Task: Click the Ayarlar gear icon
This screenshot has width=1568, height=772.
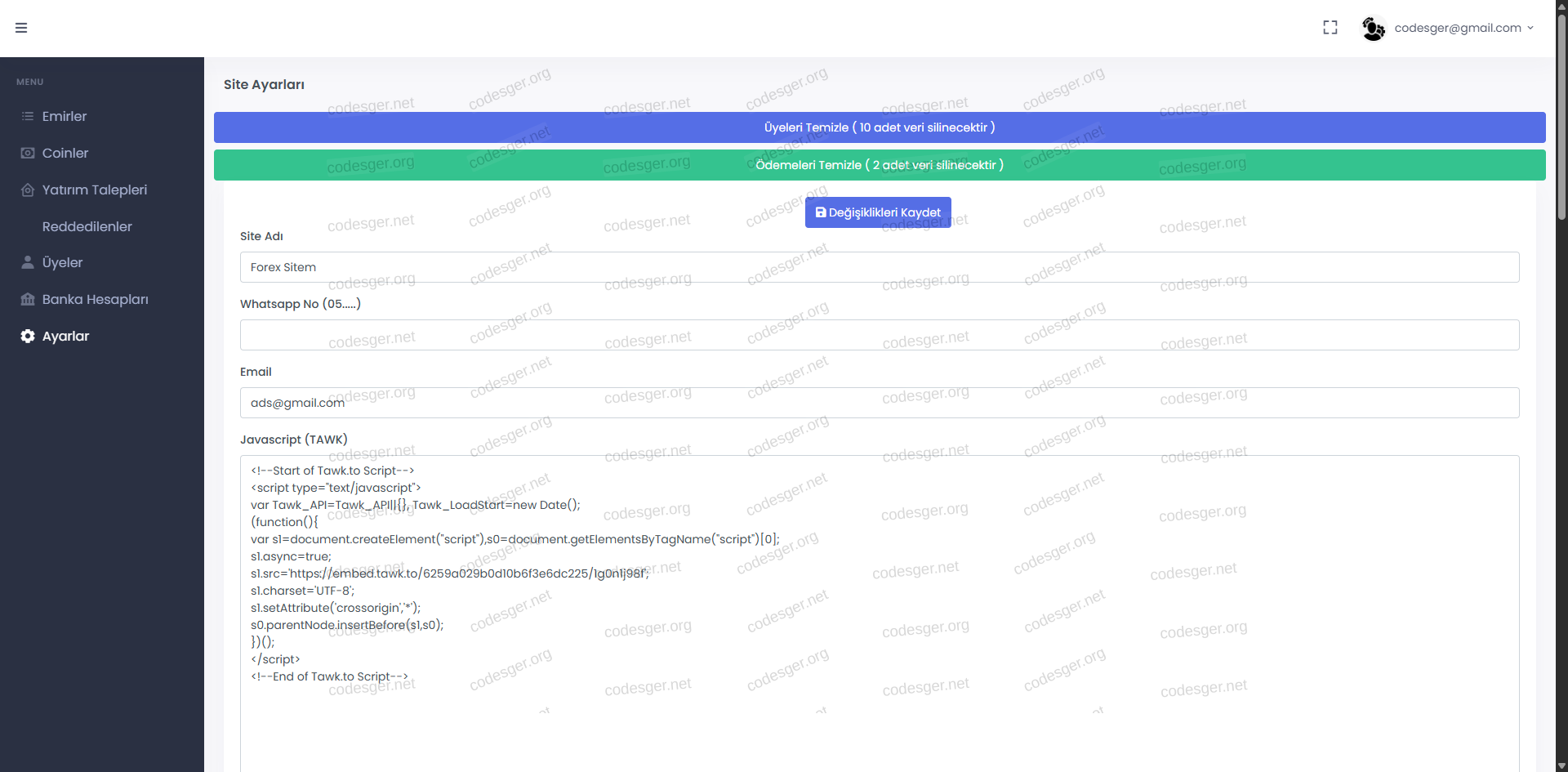Action: [x=28, y=336]
